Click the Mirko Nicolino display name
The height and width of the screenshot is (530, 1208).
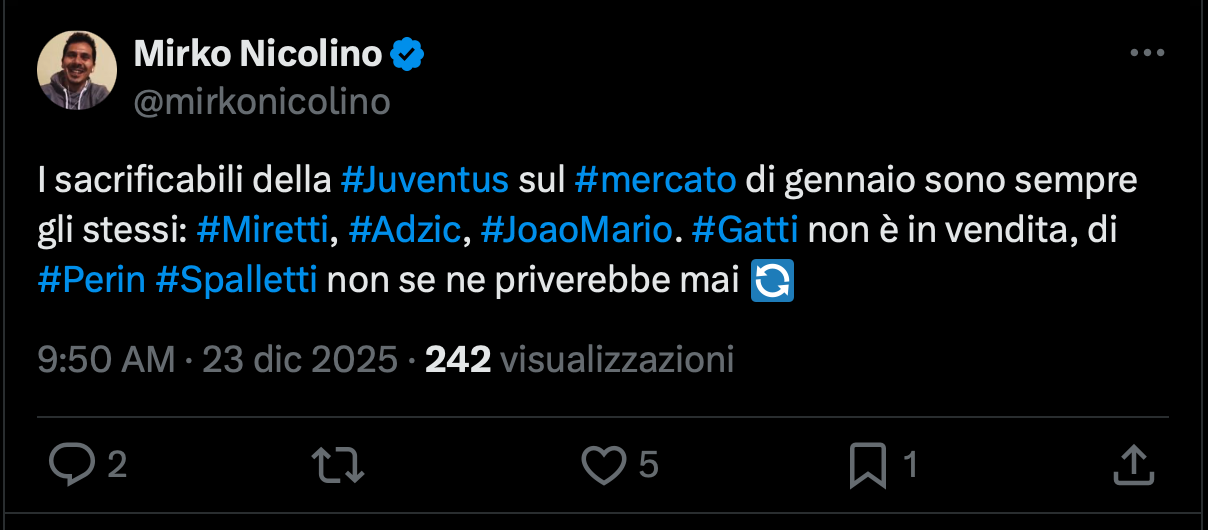258,55
